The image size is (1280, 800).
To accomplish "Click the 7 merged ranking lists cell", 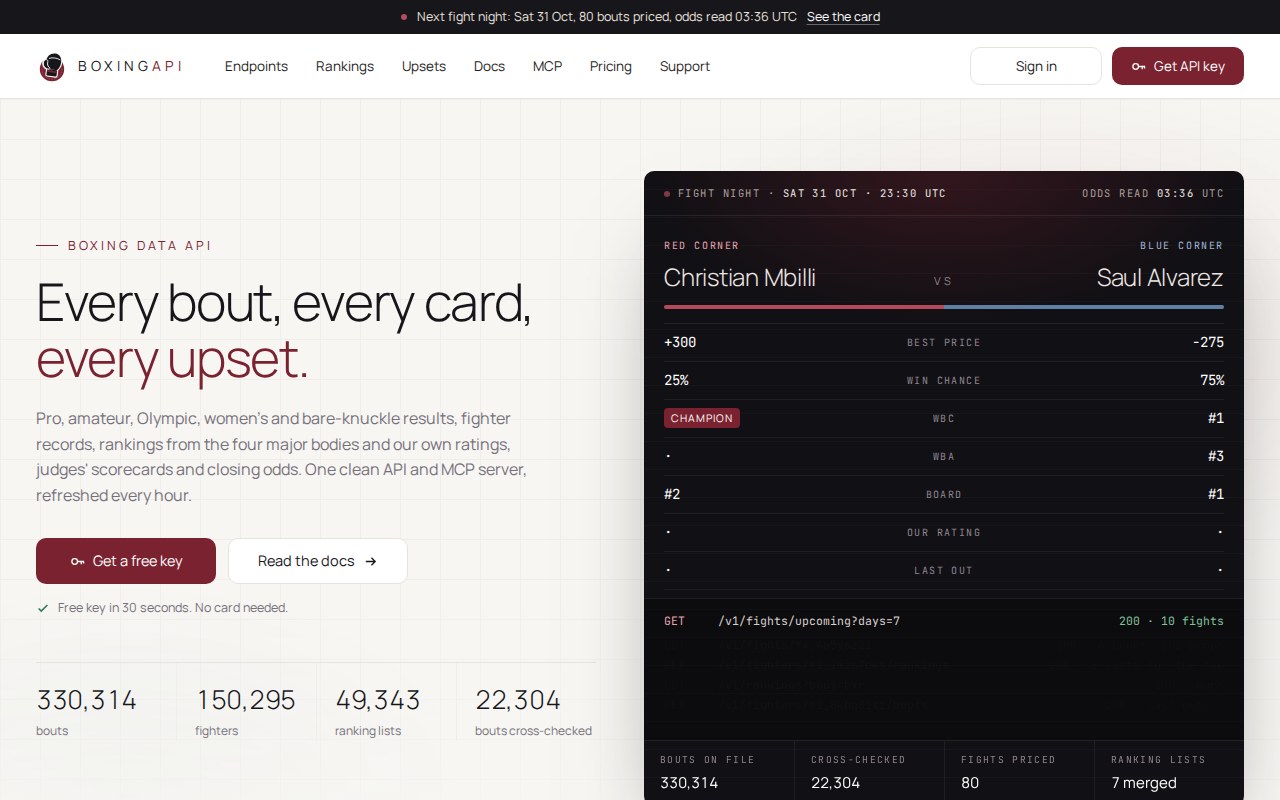I will point(1169,771).
